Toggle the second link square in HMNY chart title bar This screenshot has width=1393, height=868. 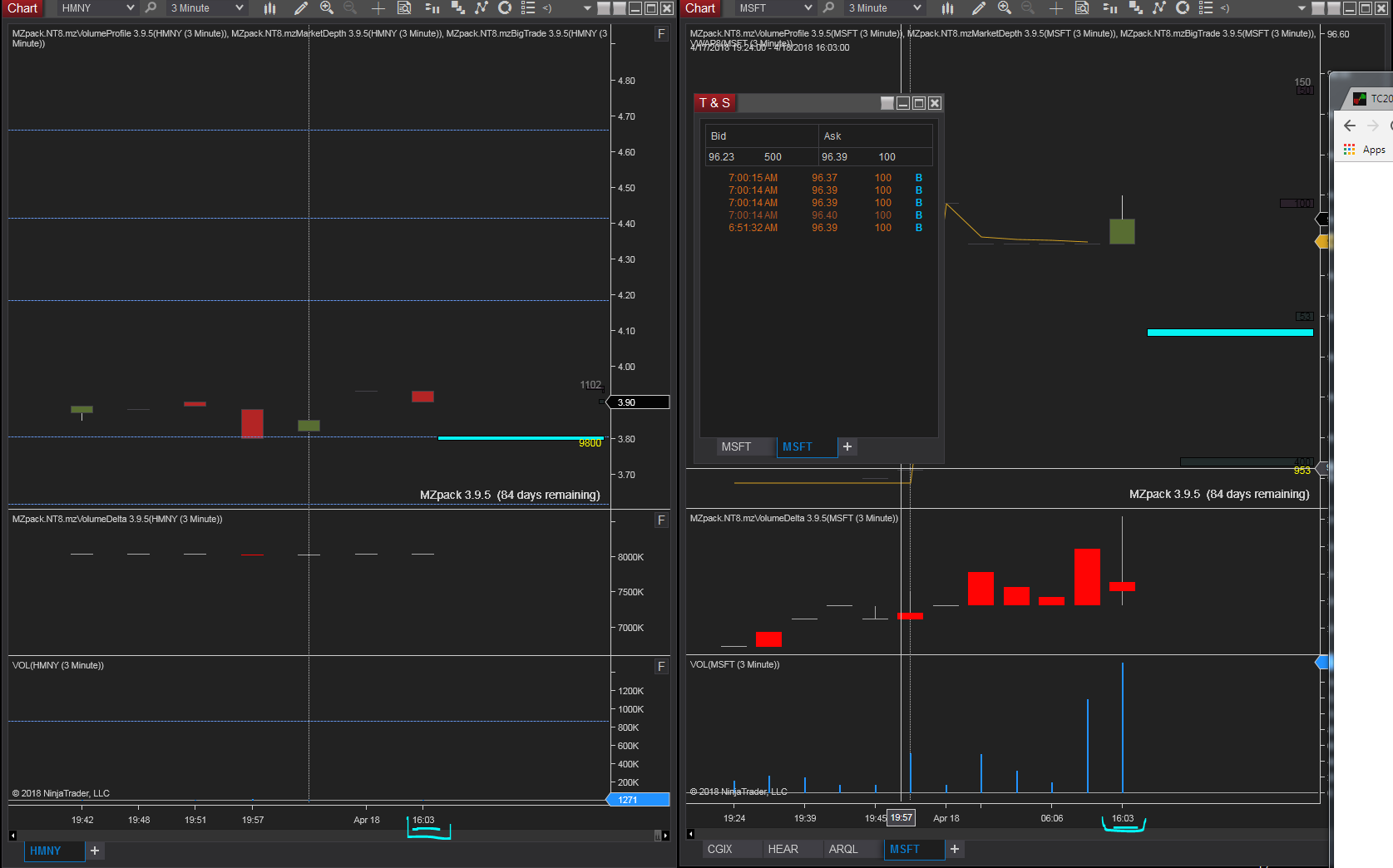coord(620,8)
